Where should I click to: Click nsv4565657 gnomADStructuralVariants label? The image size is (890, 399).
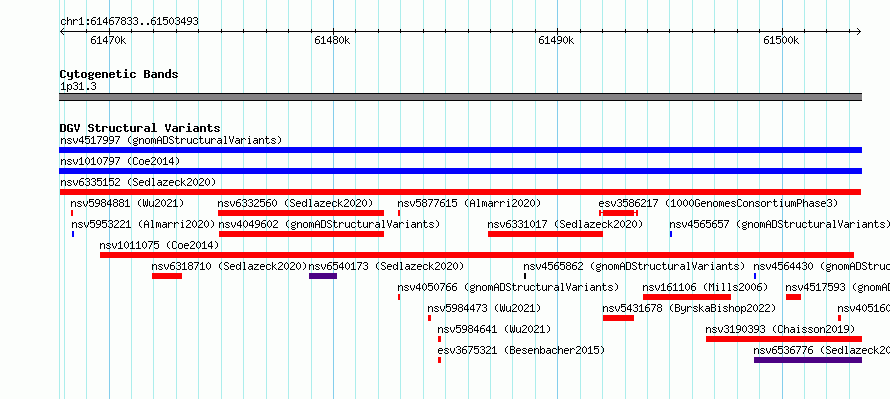pyautogui.click(x=779, y=224)
